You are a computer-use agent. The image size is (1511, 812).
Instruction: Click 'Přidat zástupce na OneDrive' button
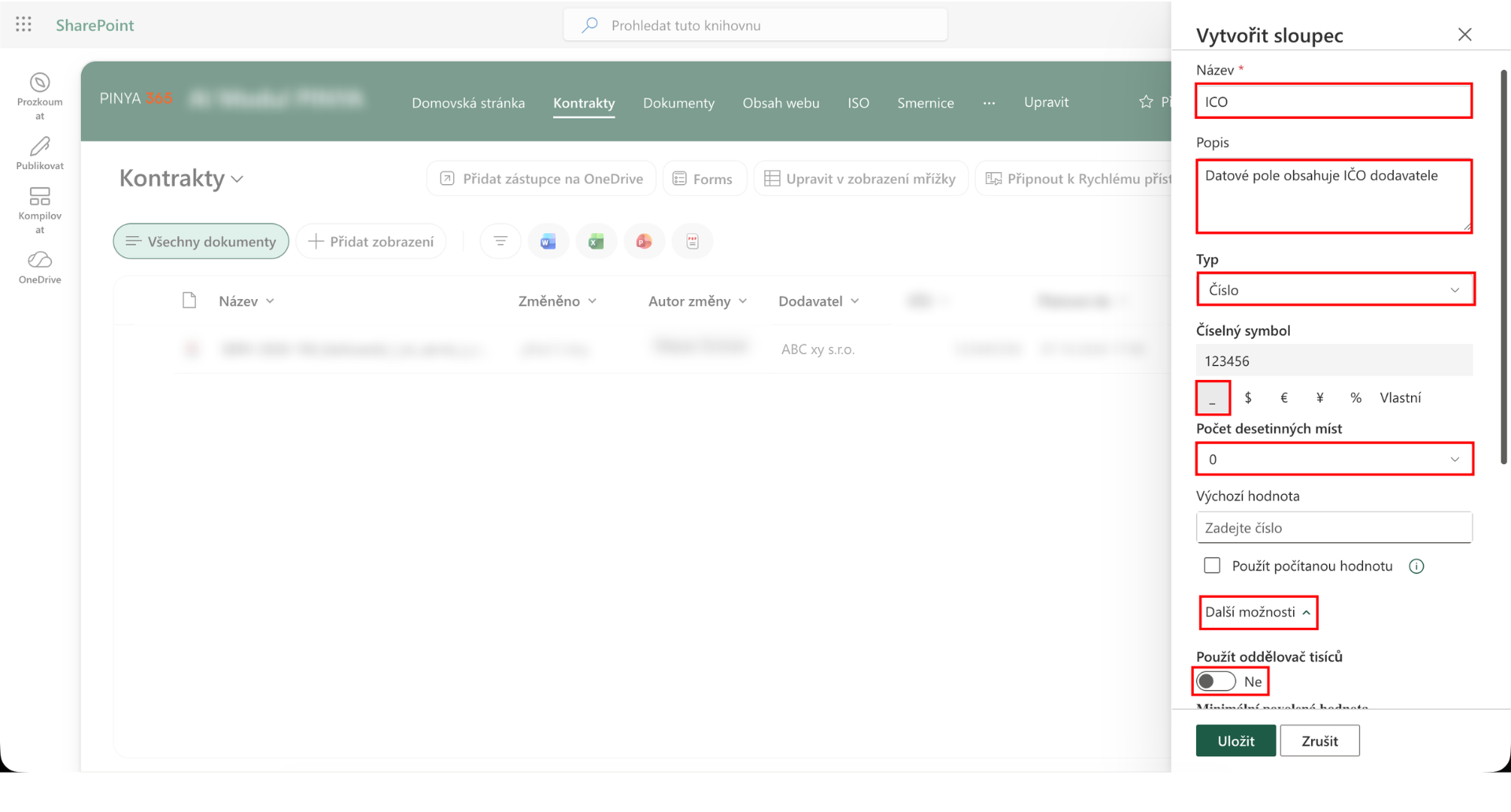pyautogui.click(x=541, y=179)
